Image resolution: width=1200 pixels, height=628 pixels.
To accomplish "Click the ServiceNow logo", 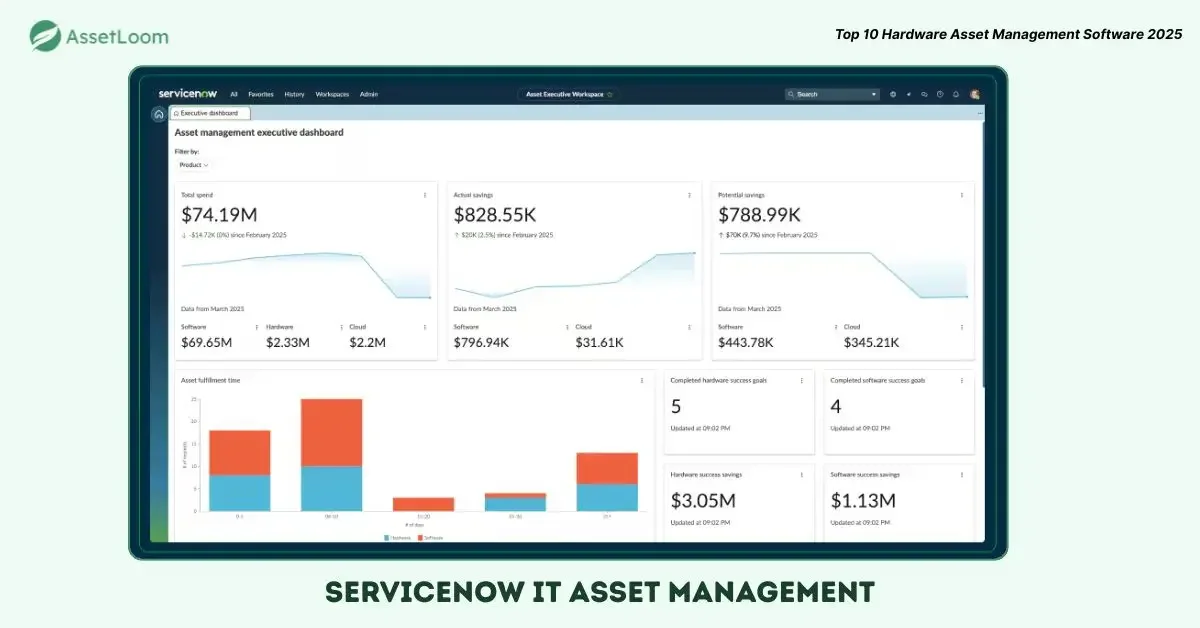I will (x=187, y=93).
